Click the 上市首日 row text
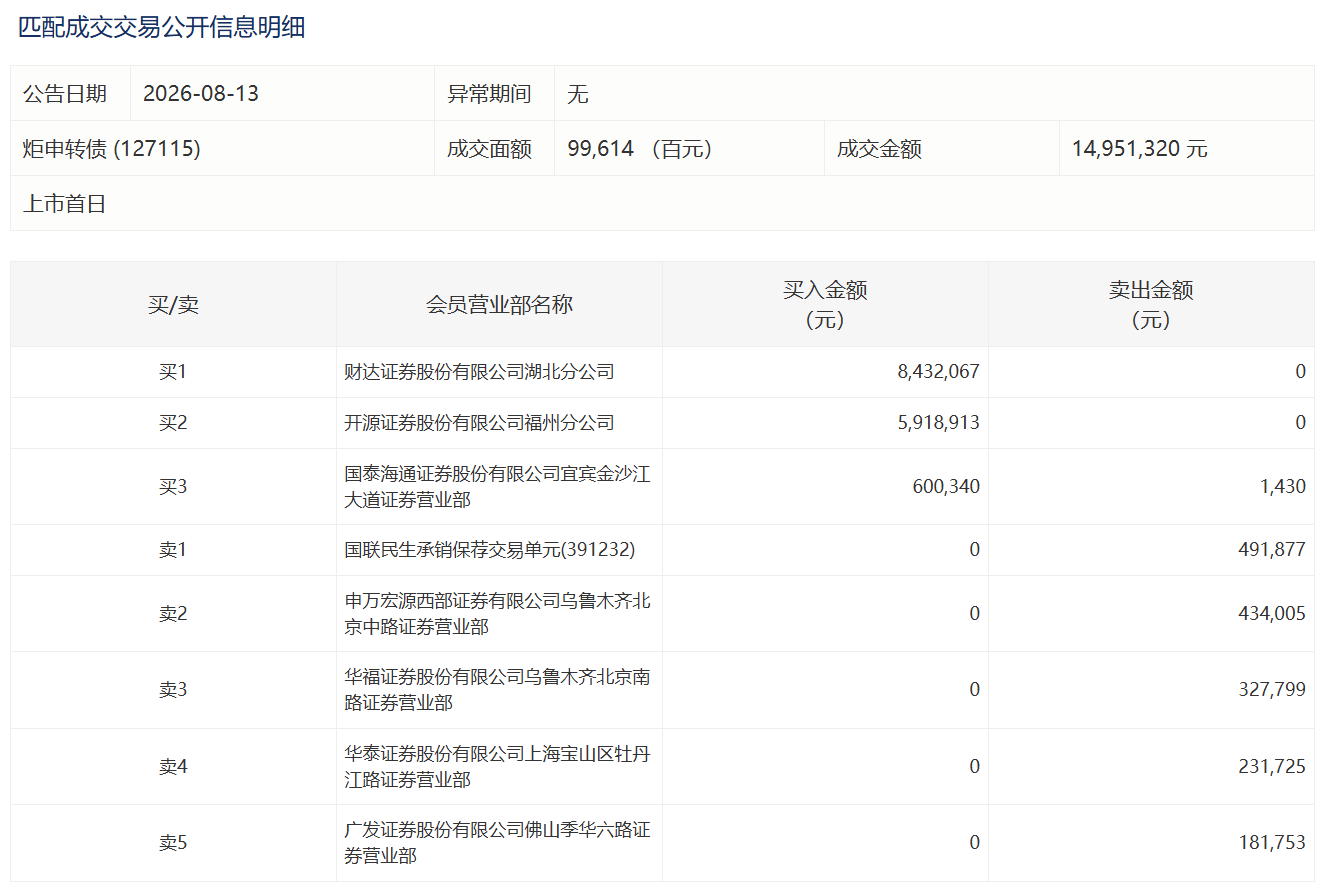Viewport: 1320px width, 888px height. pyautogui.click(x=64, y=204)
